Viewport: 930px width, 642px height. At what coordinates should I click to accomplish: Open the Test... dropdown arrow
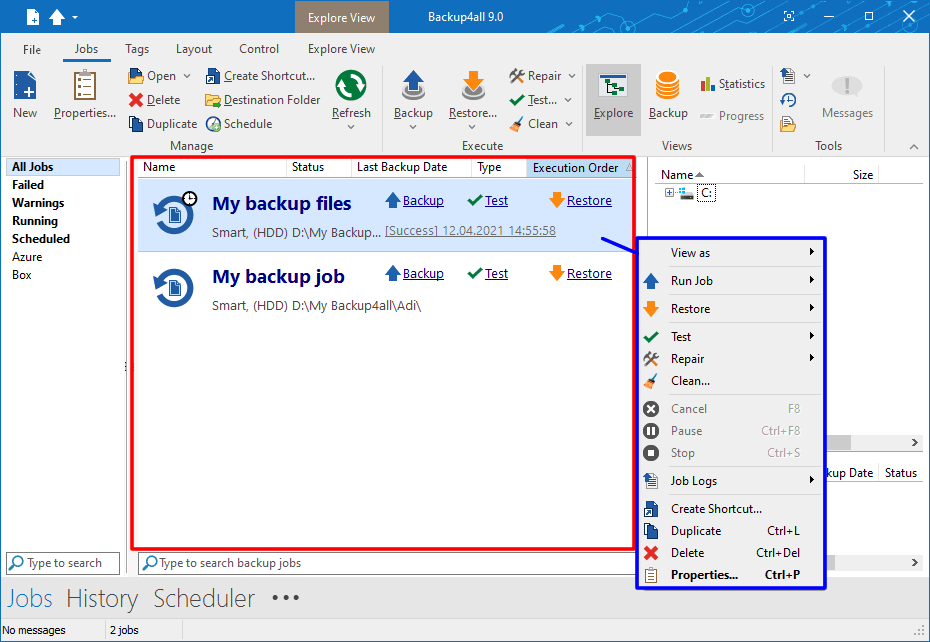[568, 100]
